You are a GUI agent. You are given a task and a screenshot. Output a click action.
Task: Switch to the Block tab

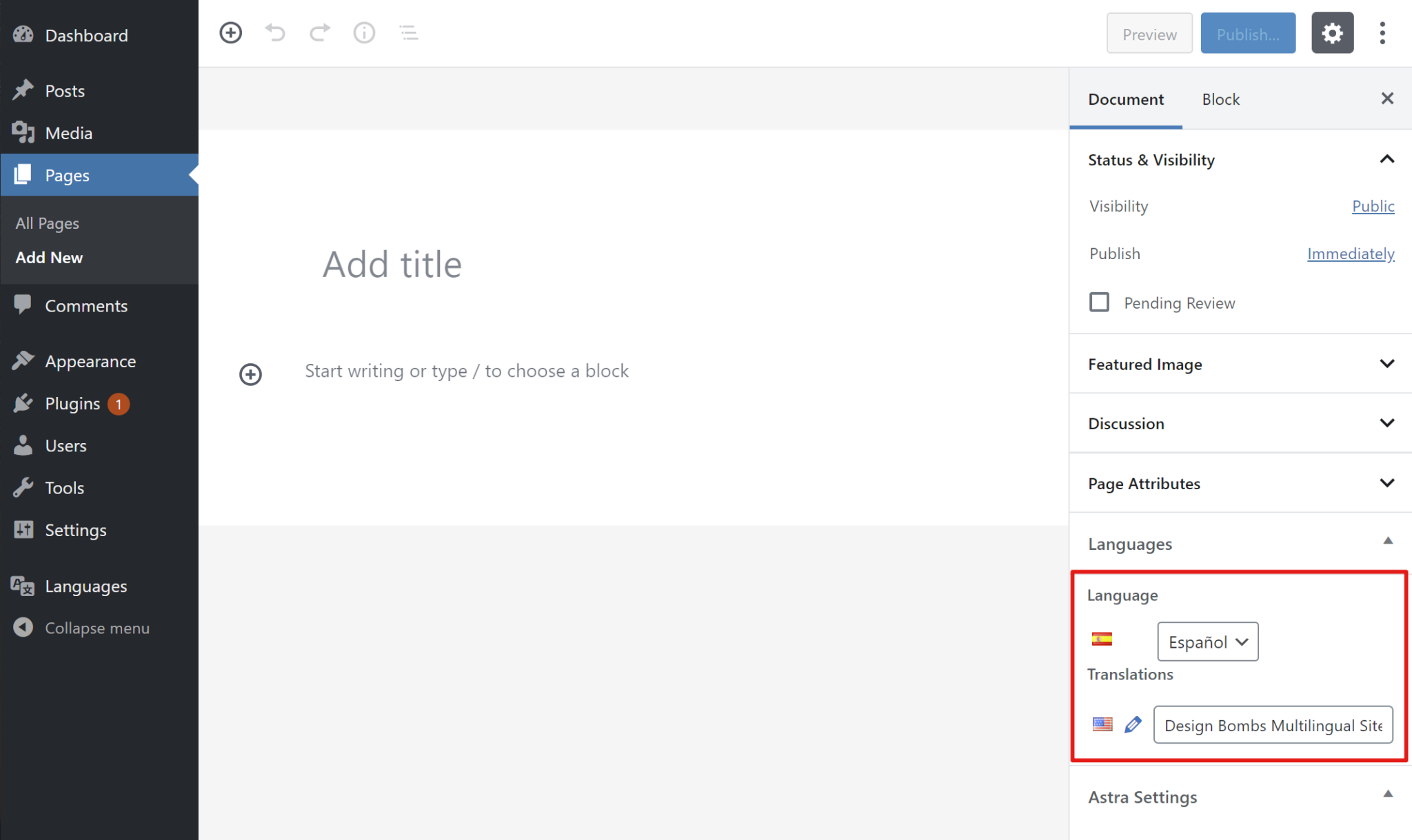click(1220, 99)
